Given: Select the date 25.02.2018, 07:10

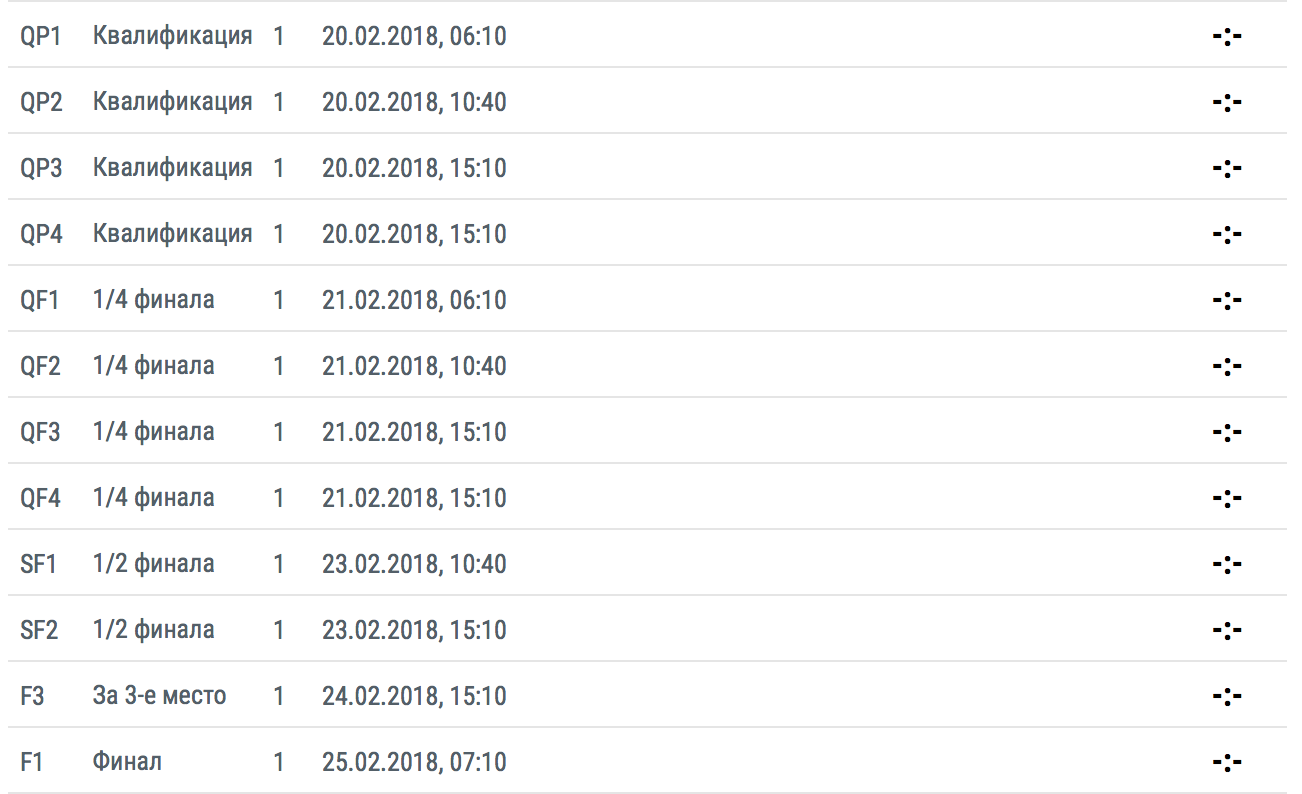Looking at the screenshot, I should [414, 762].
